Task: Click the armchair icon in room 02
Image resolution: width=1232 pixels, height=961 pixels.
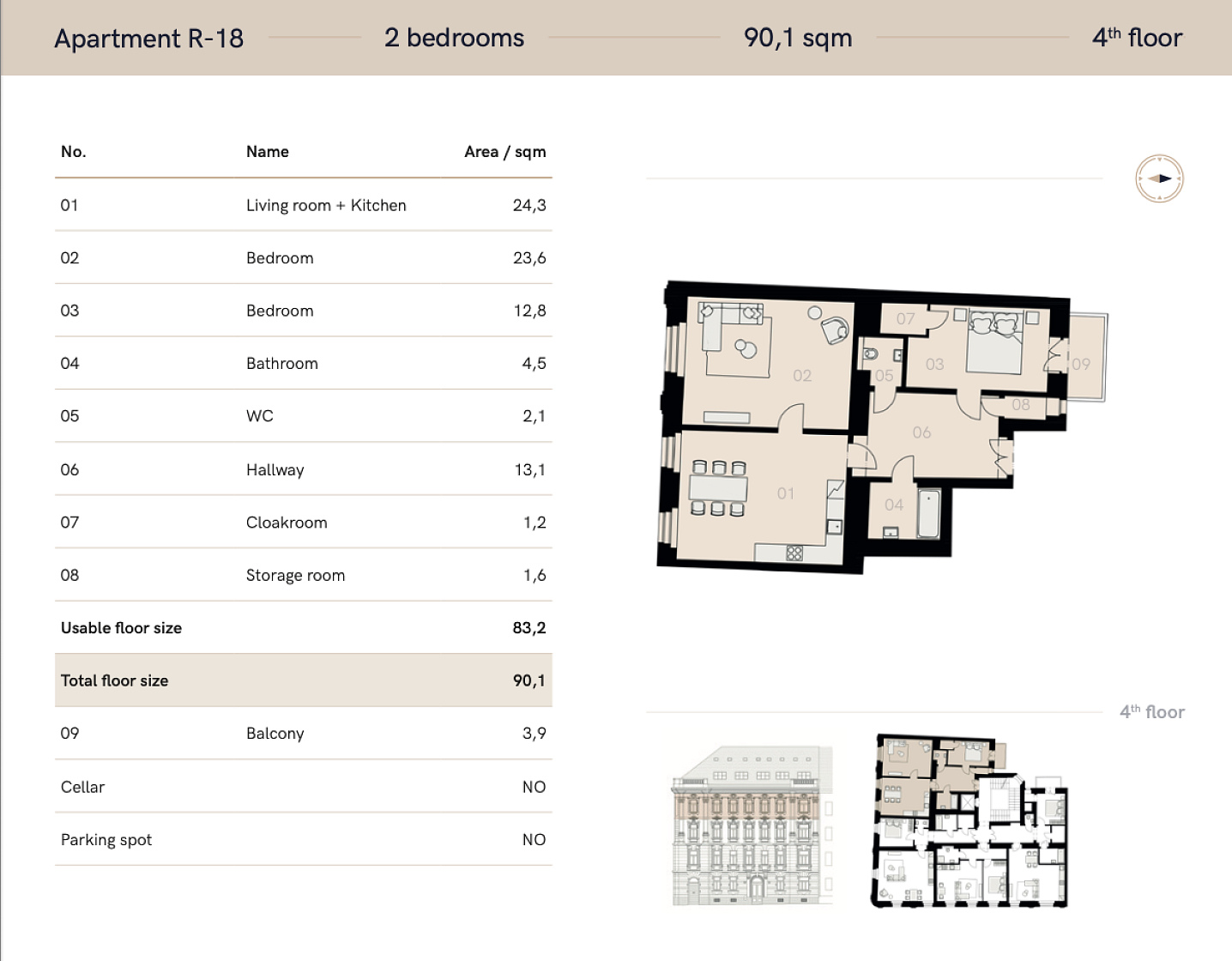Action: [x=834, y=329]
